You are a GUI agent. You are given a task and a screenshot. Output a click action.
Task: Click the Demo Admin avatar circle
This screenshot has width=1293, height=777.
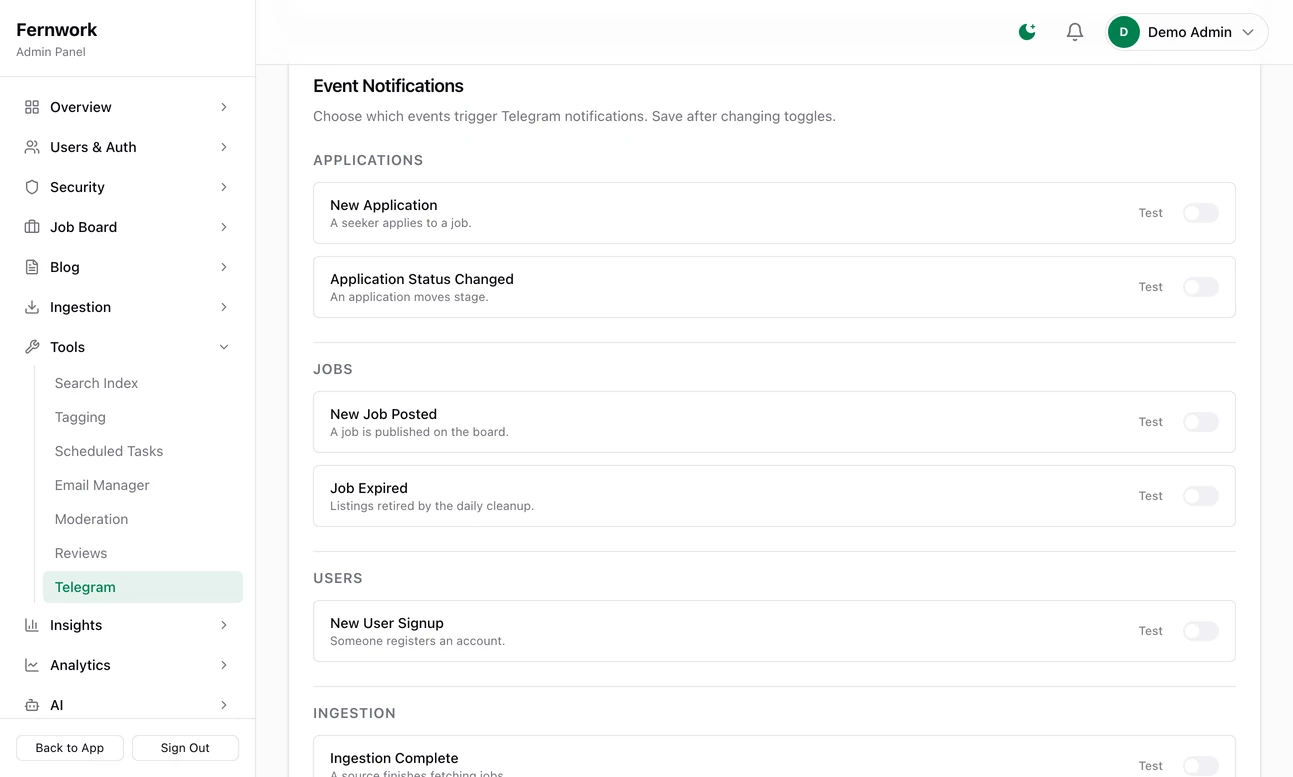click(x=1124, y=32)
